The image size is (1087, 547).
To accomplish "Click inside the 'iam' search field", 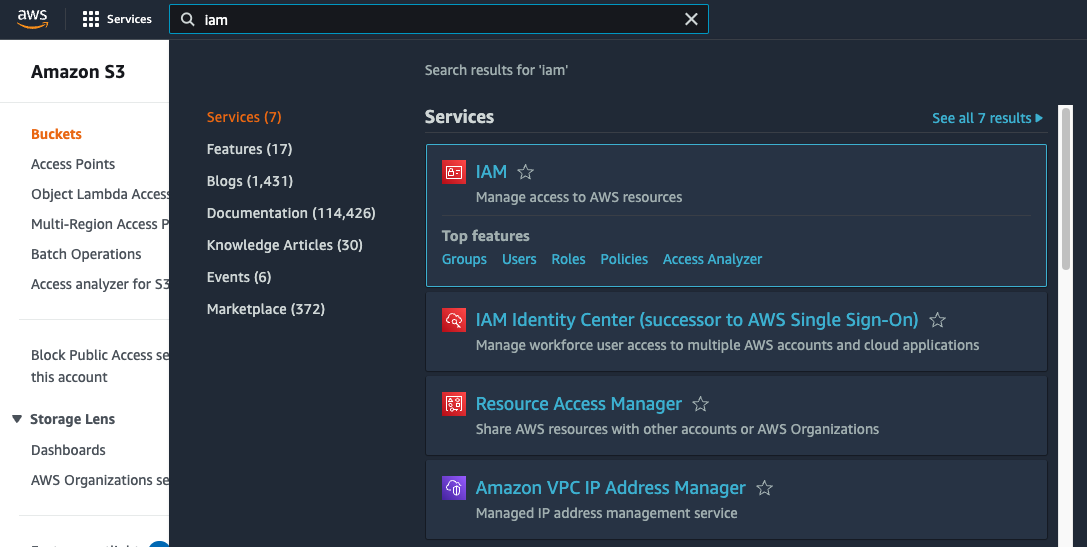I will 439,19.
